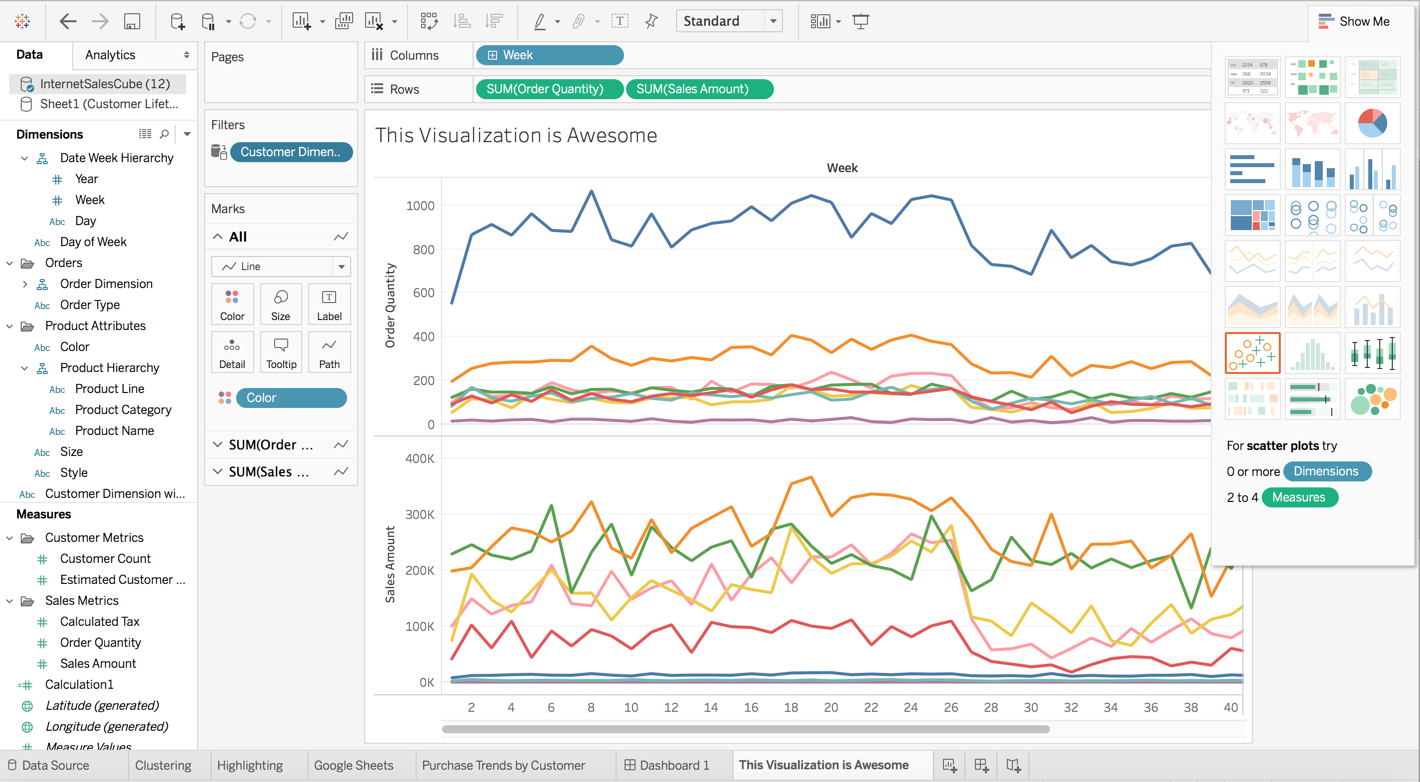Select the New Worksheet icon in the toolbar
The image size is (1420, 782).
coord(300,21)
